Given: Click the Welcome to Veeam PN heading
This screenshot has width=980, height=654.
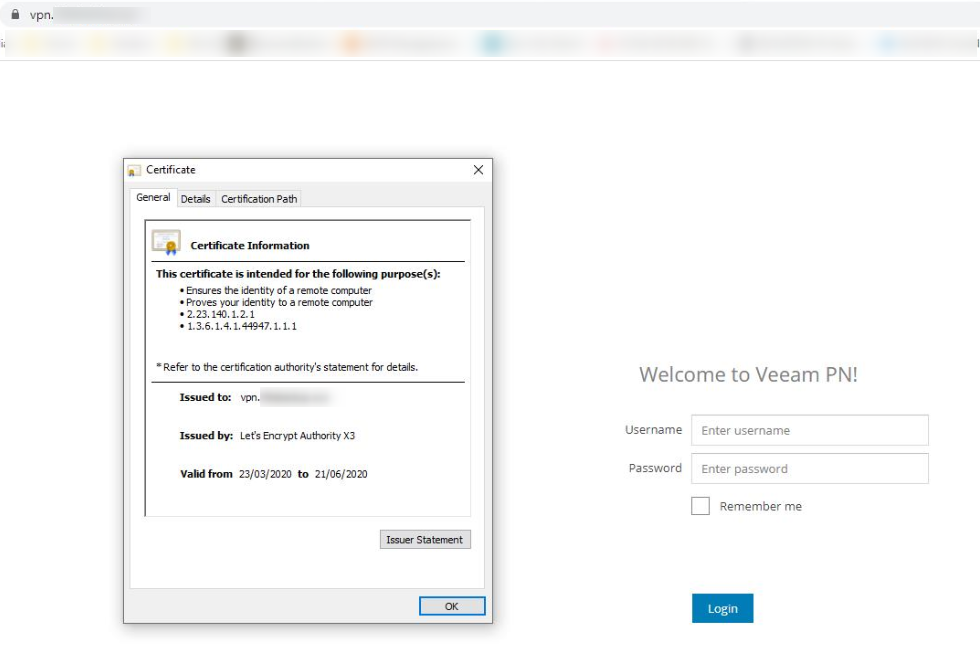Looking at the screenshot, I should tap(748, 375).
